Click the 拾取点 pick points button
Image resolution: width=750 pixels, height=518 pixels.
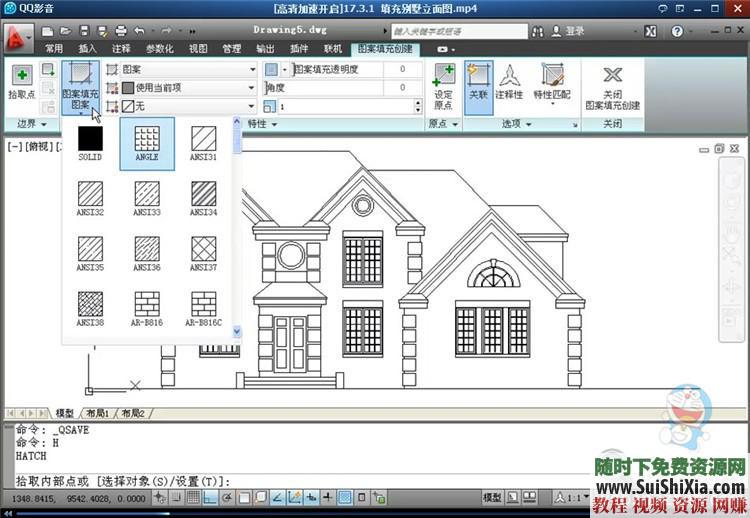point(22,82)
